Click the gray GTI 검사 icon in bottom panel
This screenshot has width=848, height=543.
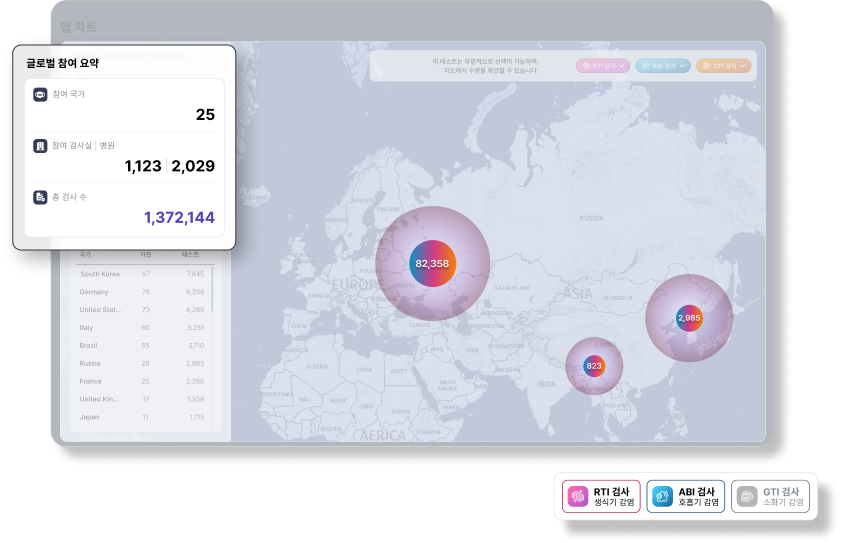coord(747,496)
